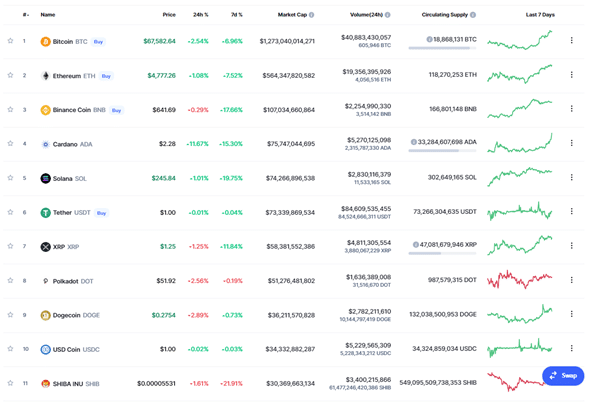Open Solana's last 7 days sparkline chart
Screen dimensions: 589x404
tap(520, 176)
